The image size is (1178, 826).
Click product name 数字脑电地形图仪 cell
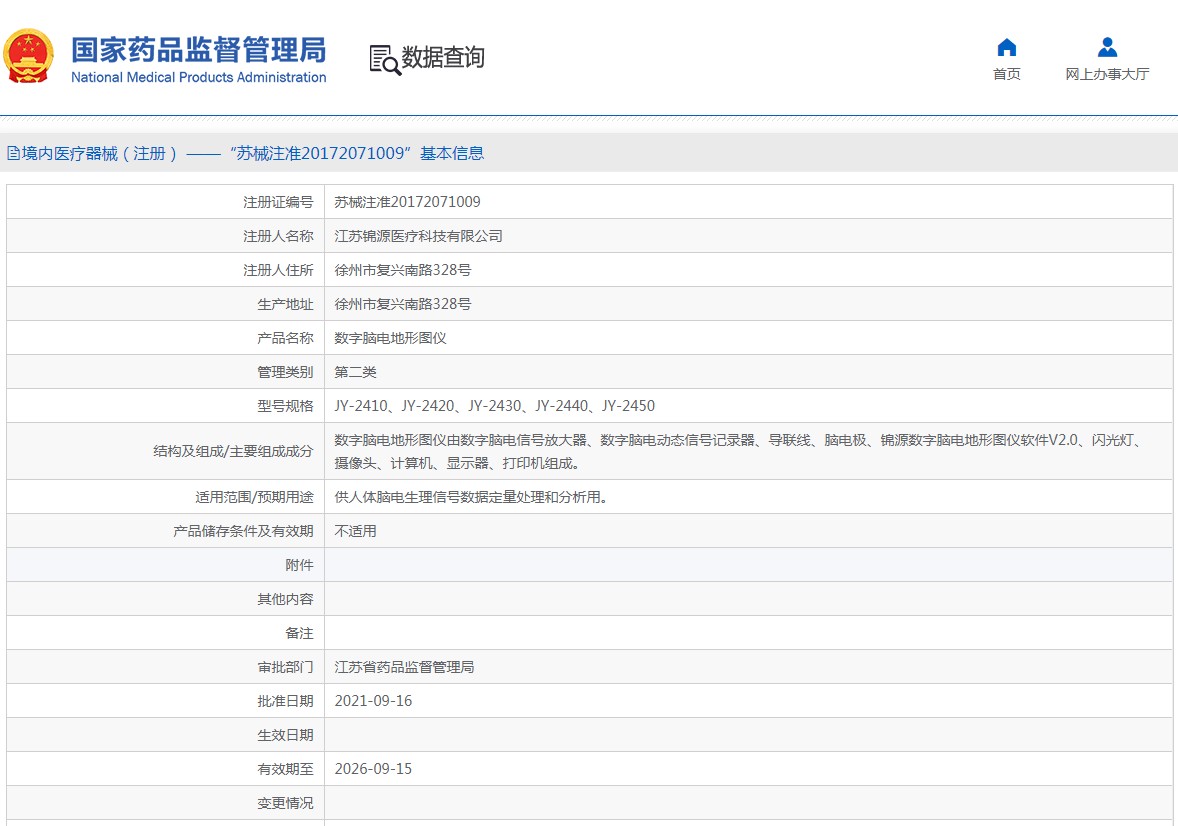pos(390,338)
